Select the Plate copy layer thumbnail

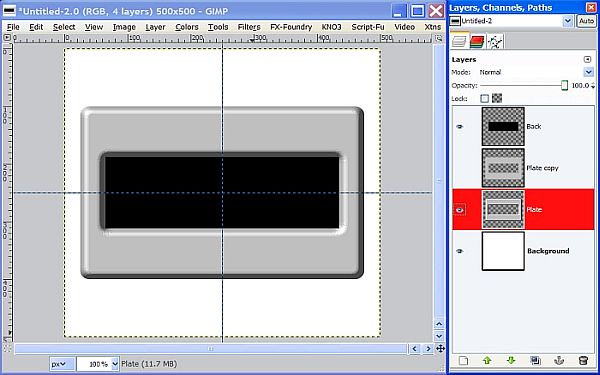coord(503,168)
